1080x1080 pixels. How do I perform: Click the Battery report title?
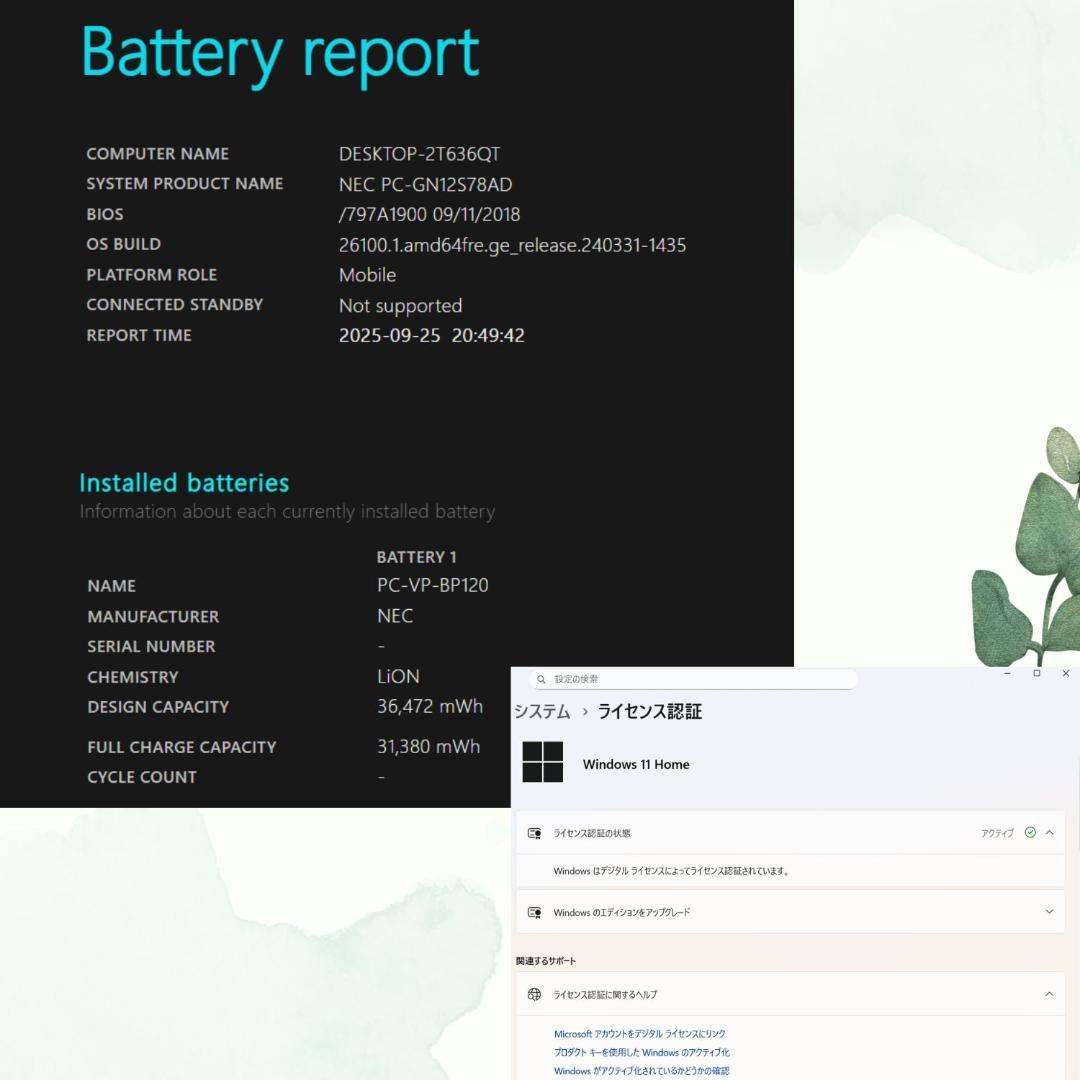point(280,52)
